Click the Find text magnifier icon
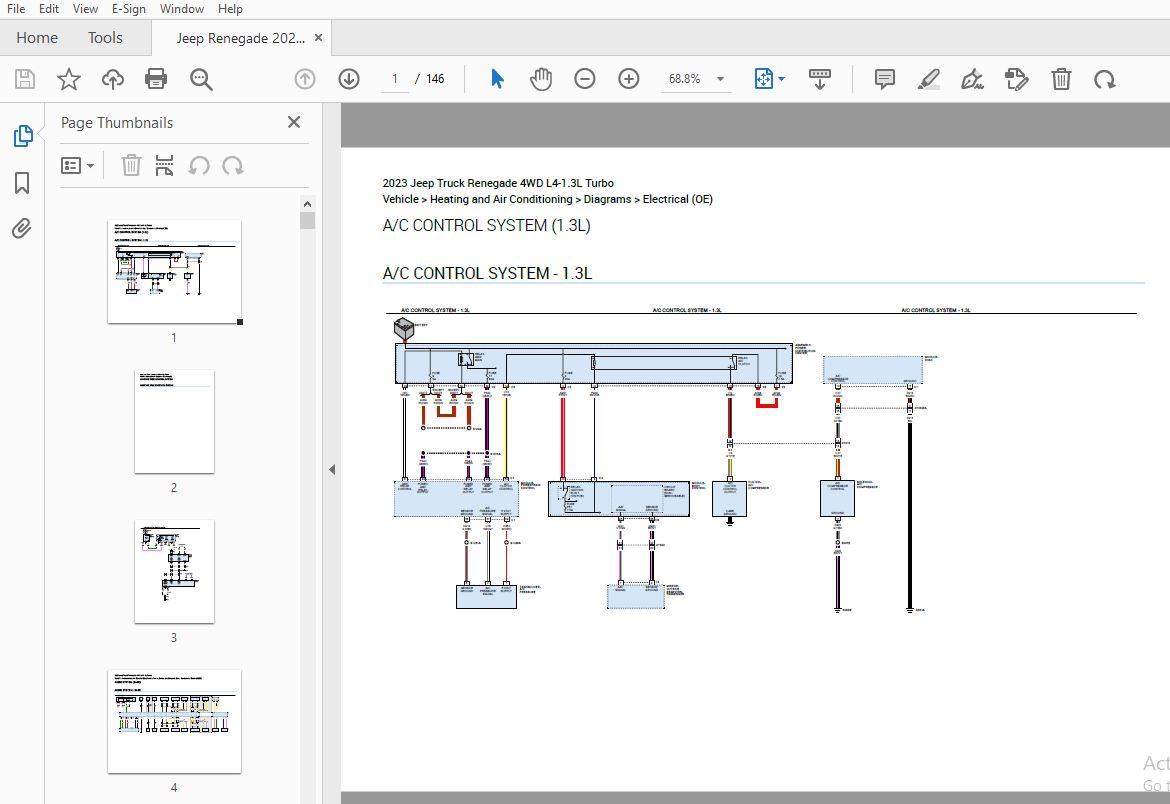This screenshot has height=804, width=1170. coord(201,79)
